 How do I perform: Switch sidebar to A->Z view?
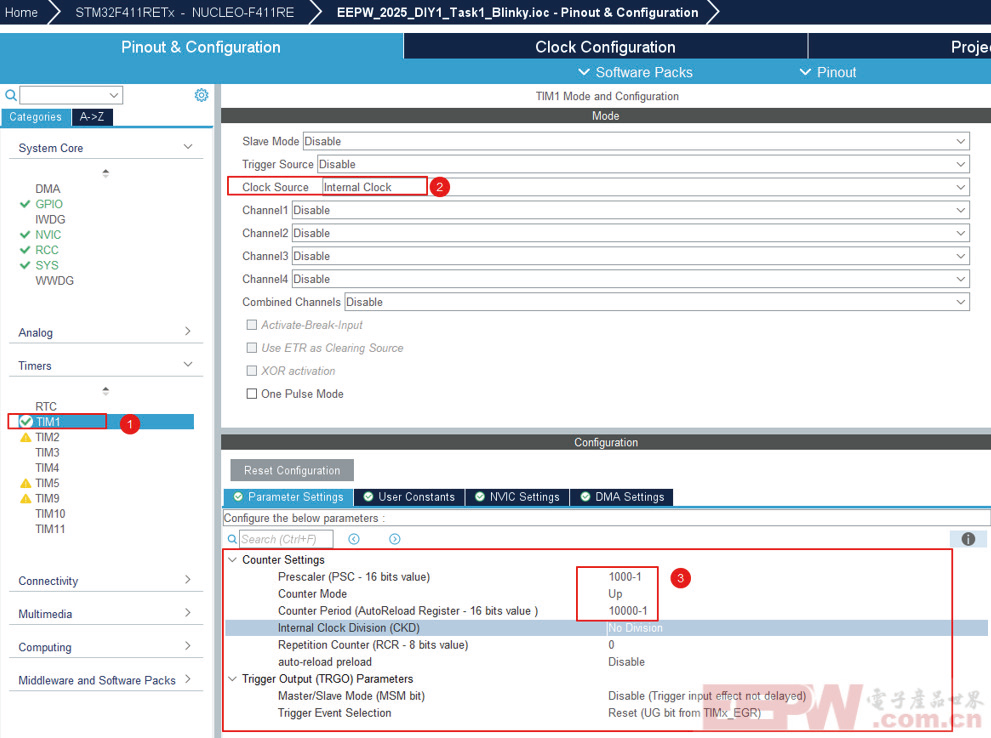coord(92,117)
